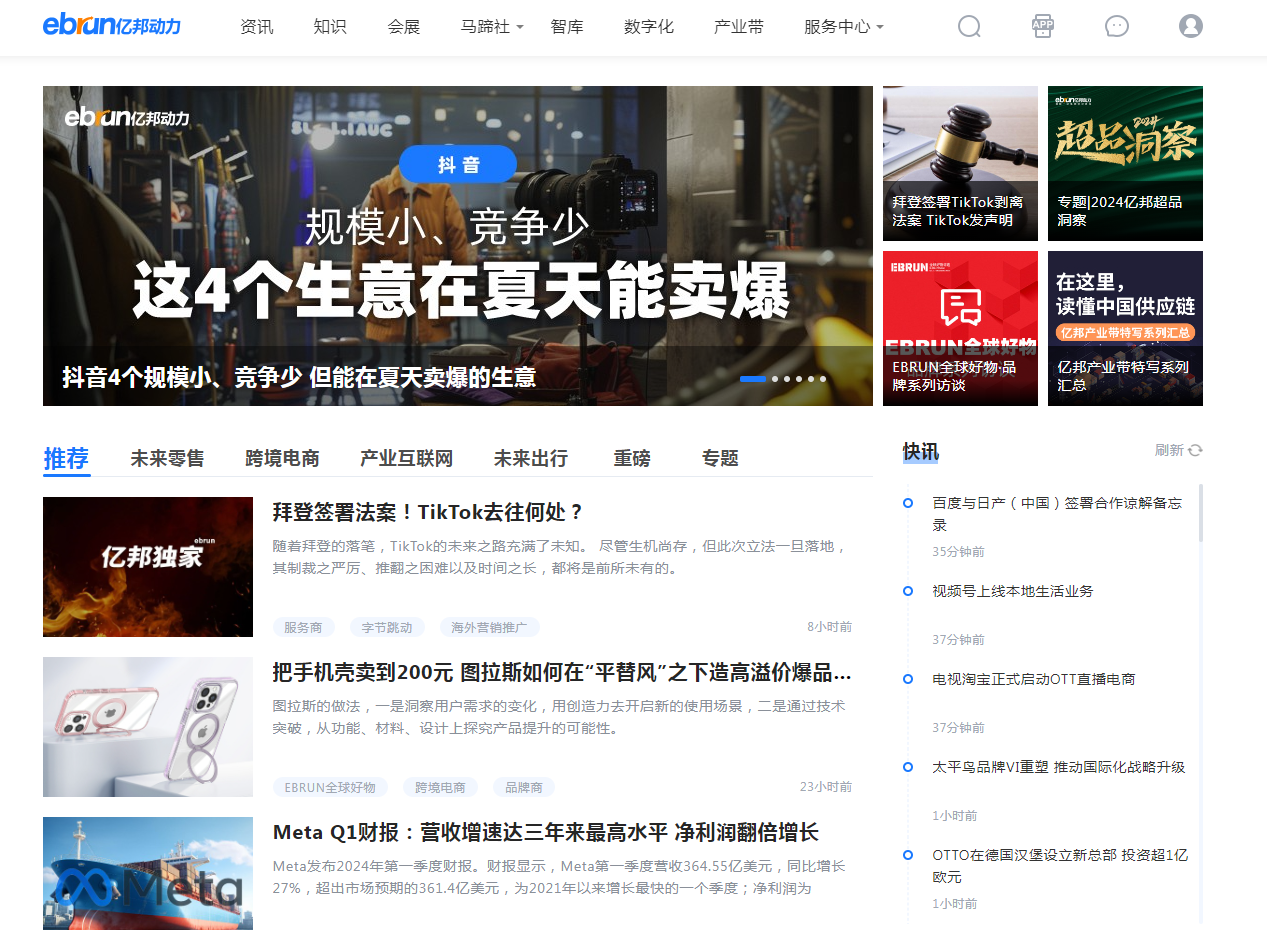Open the 数字化 navigation item
The width and height of the screenshot is (1267, 930).
click(x=649, y=27)
